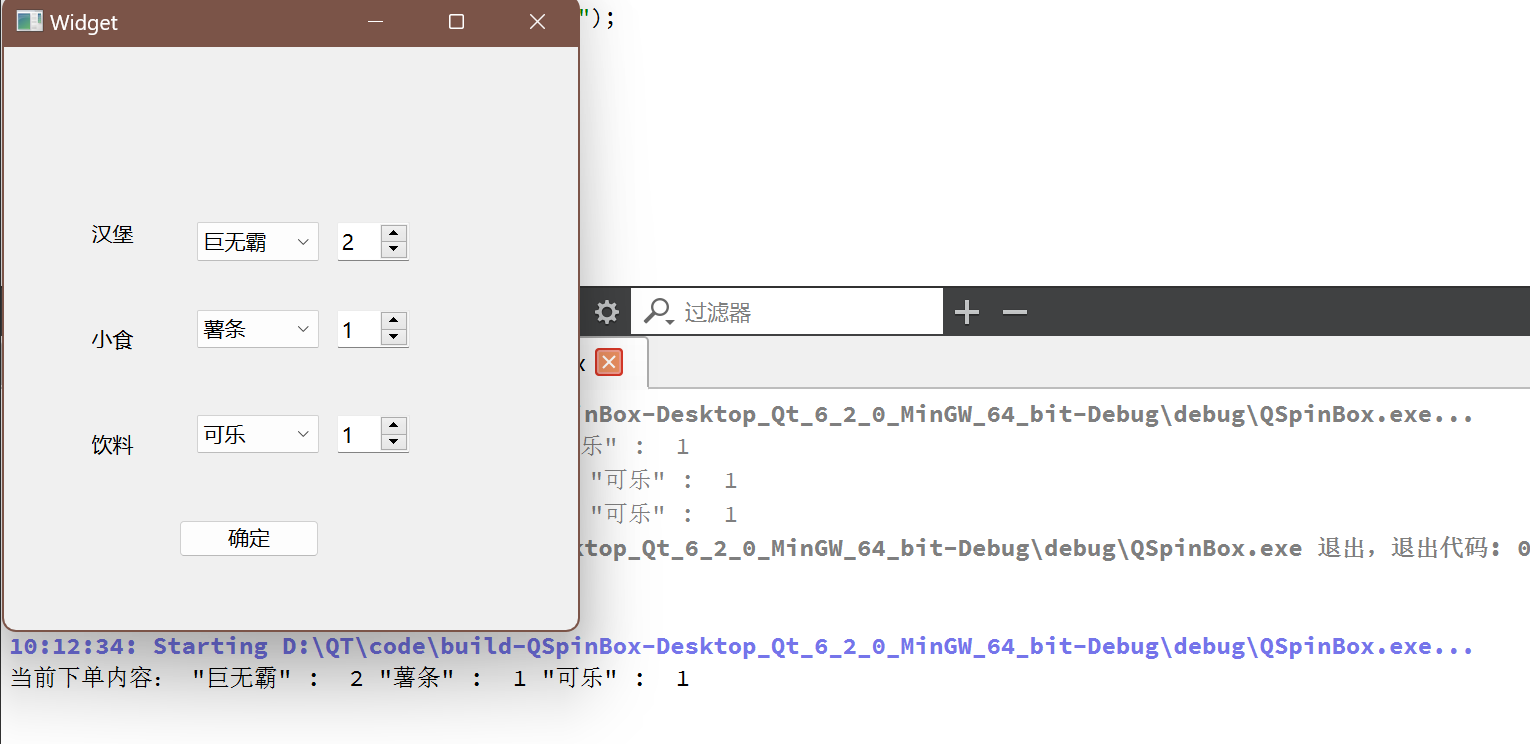Decrease the 薯条 quantity with down arrow
Viewport: 1530px width, 744px height.
(394, 337)
